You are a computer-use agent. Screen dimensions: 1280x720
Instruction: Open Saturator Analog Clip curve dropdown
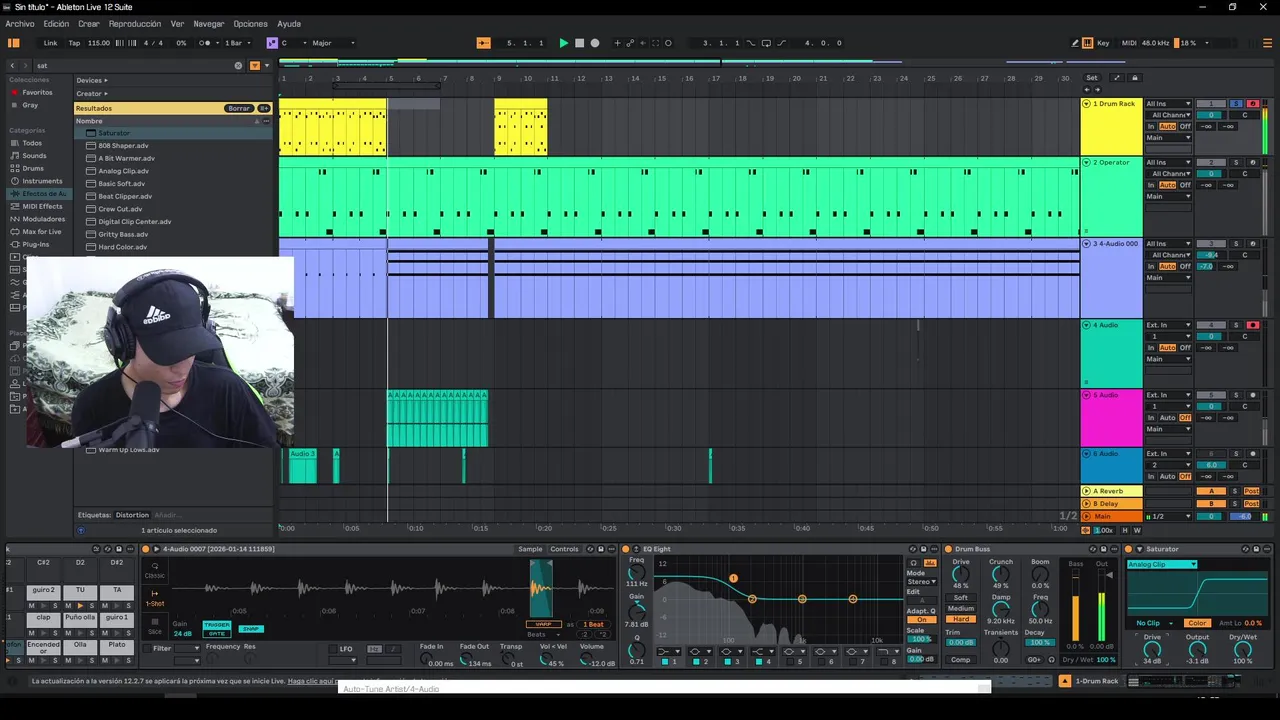pyautogui.click(x=1162, y=565)
